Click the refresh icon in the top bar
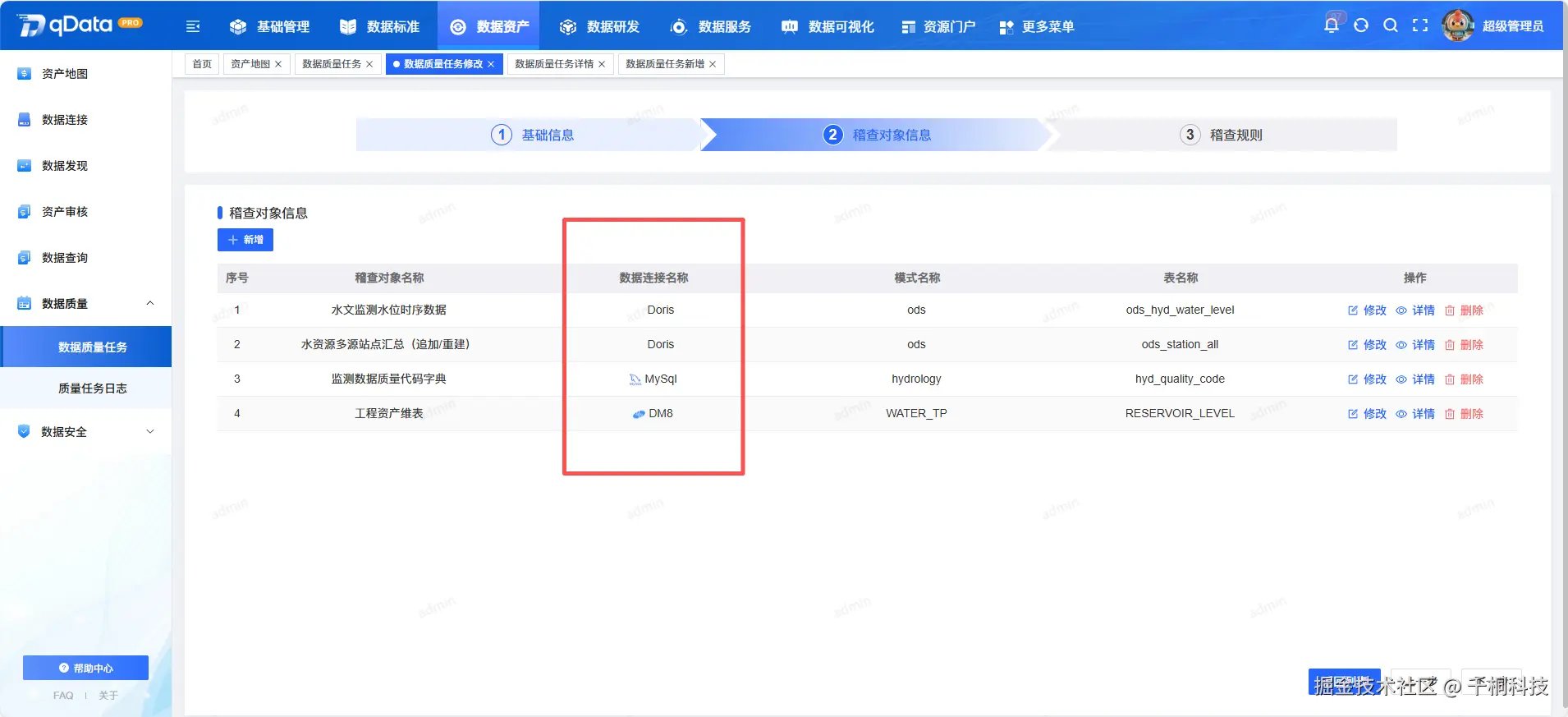The image size is (1568, 717). (1361, 25)
